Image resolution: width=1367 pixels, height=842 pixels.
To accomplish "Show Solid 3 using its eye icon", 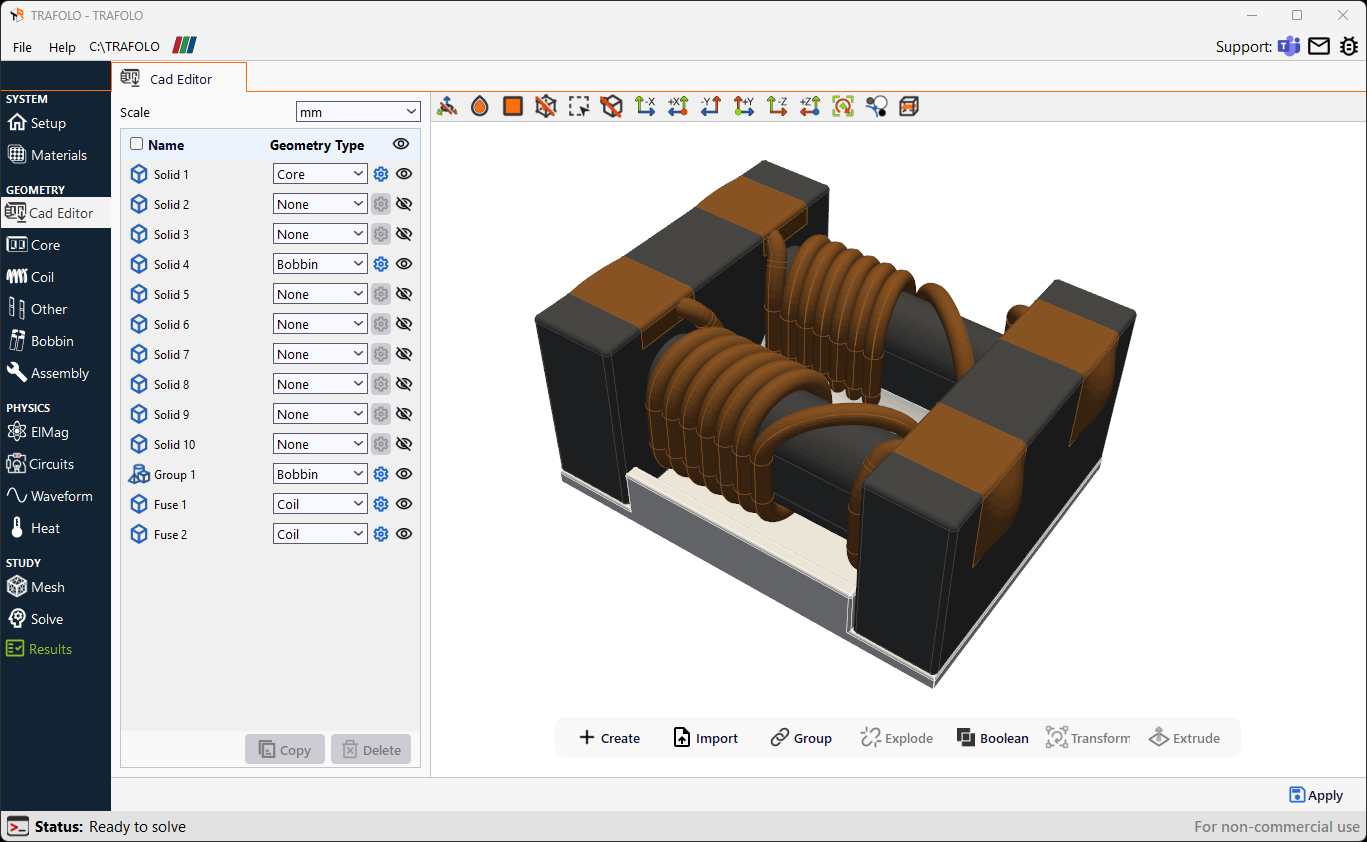I will point(404,234).
